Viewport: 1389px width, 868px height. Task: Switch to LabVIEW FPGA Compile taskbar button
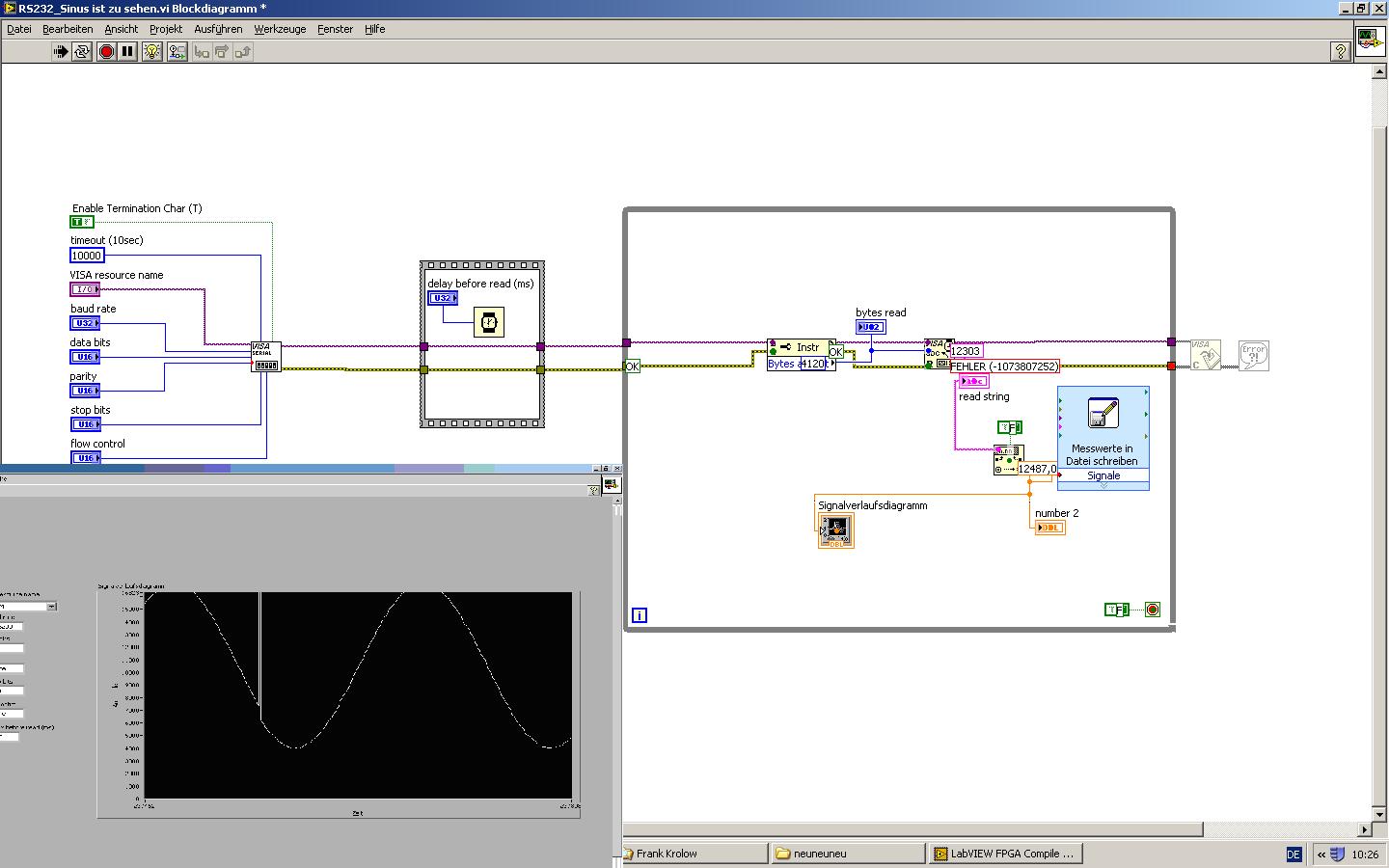click(x=1004, y=854)
